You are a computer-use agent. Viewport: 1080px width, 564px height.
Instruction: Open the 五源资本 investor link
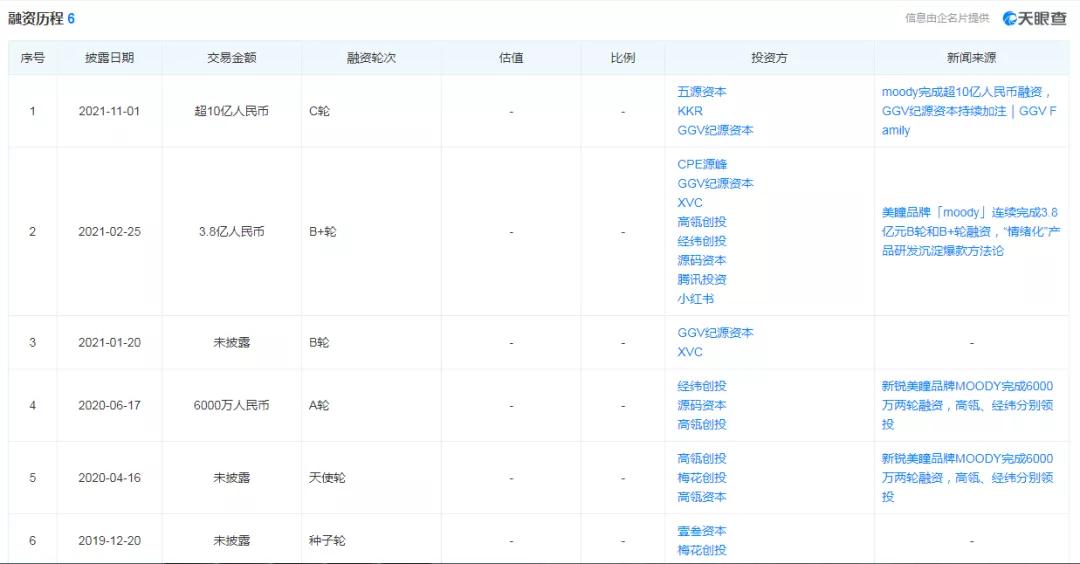coord(701,92)
